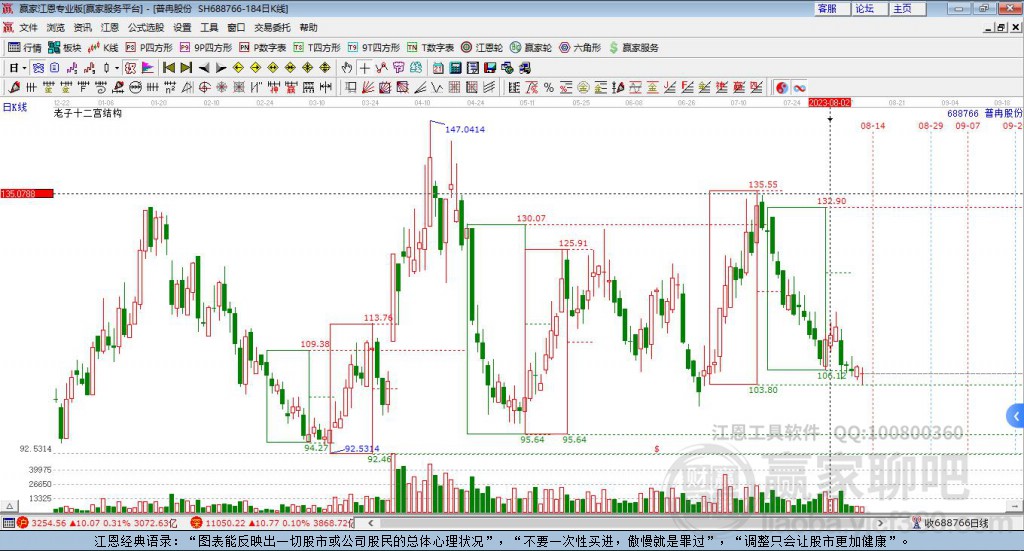1024x551 pixels.
Task: Open the 9T四方形 tool
Action: click(x=374, y=48)
